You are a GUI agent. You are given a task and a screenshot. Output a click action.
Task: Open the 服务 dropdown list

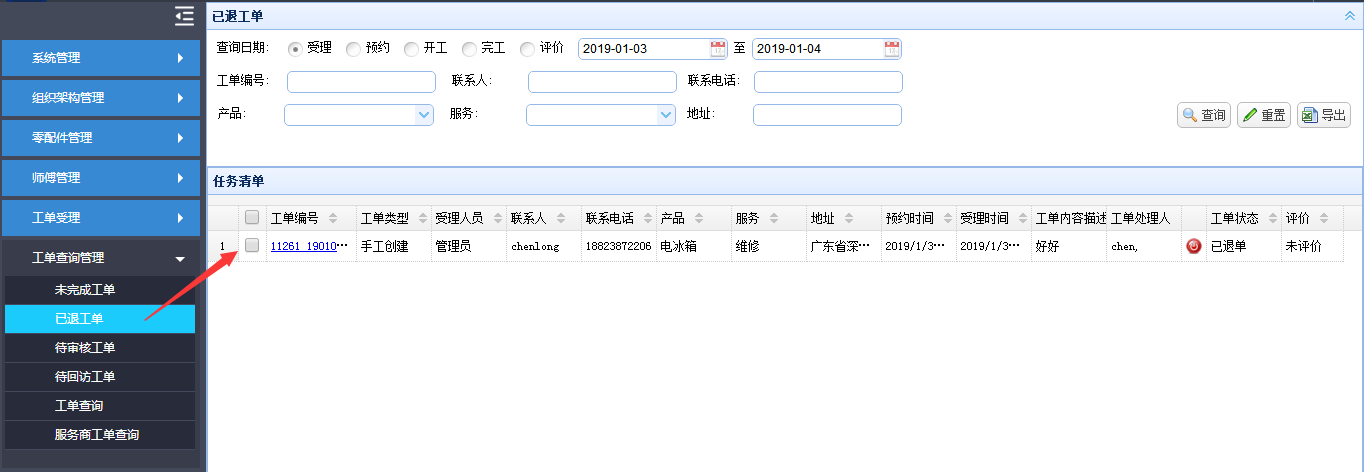666,115
